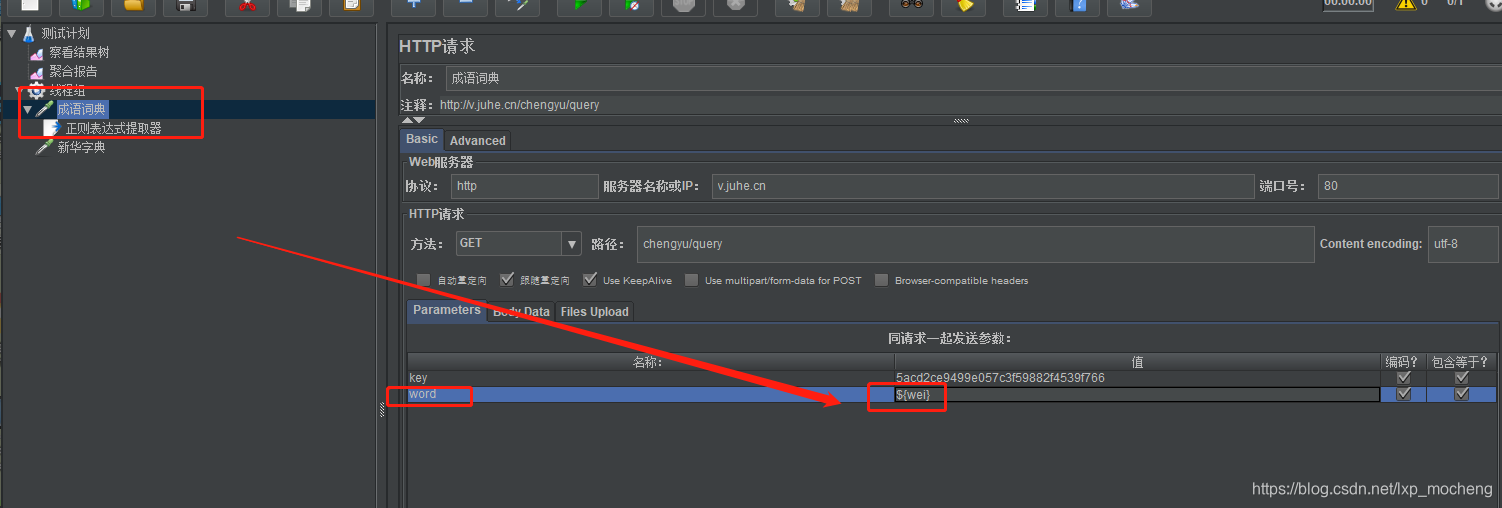The image size is (1502, 508).
Task: Click the yellow warning triangle icon
Action: tap(1406, 4)
